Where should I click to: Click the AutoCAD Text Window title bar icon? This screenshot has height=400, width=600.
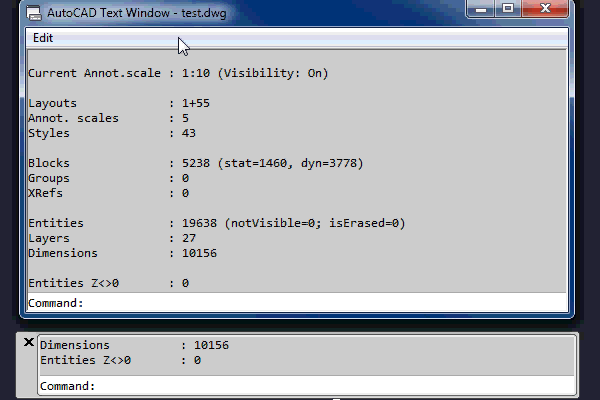pyautogui.click(x=35, y=14)
